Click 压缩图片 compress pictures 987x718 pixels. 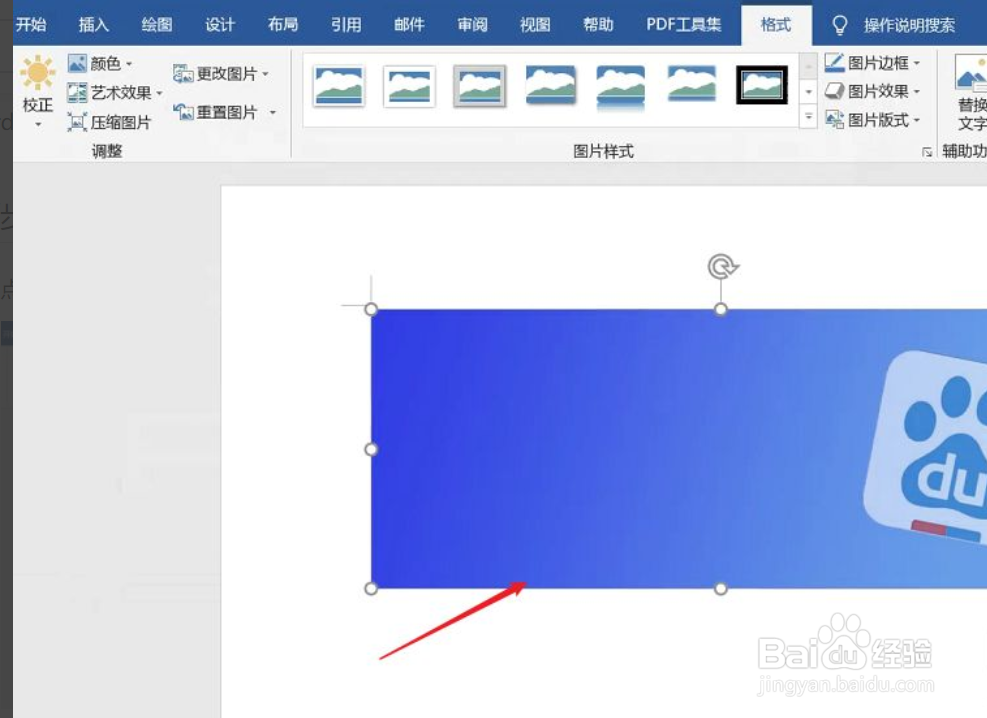coord(110,122)
